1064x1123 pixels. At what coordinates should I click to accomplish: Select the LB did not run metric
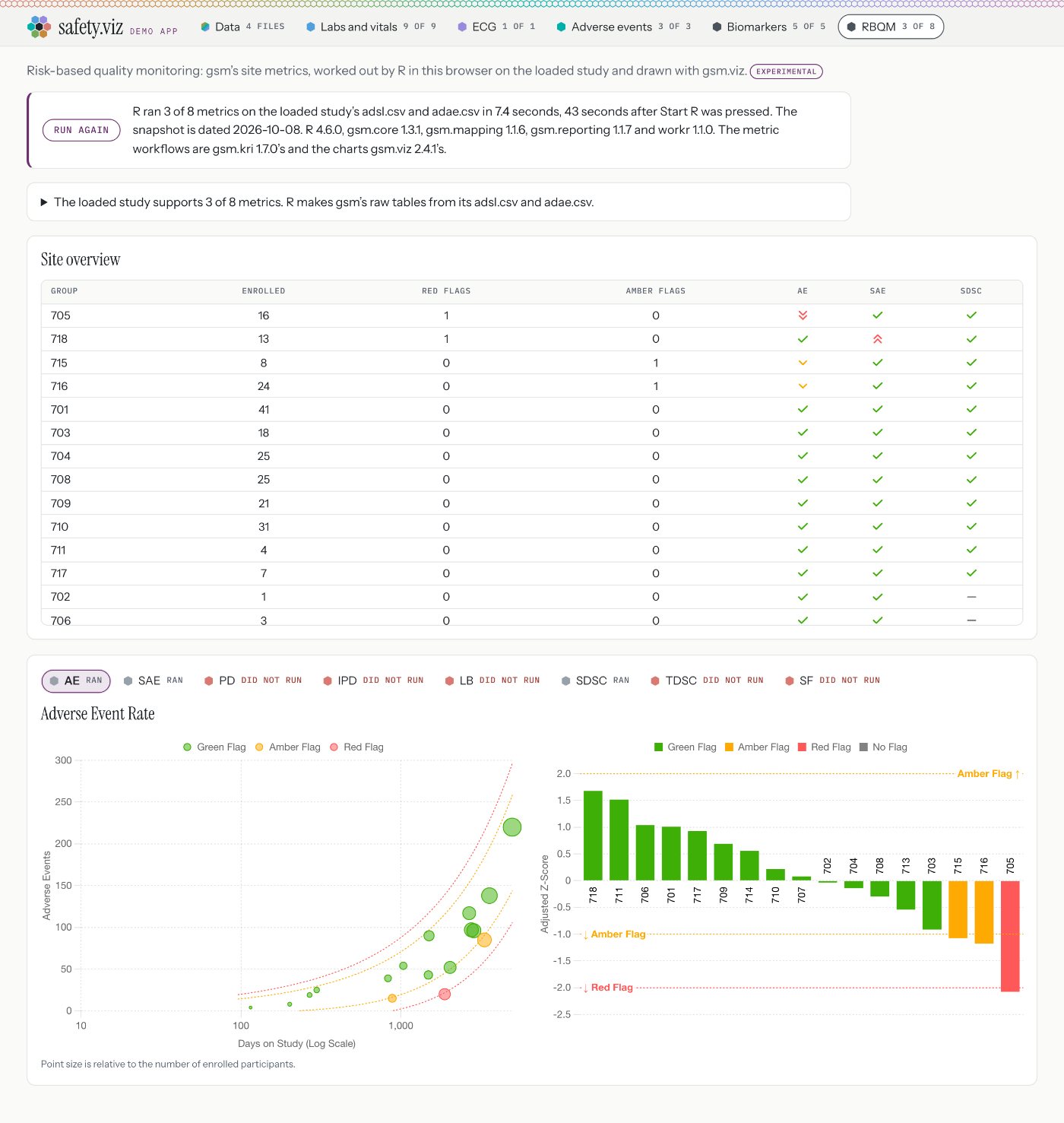click(x=492, y=680)
